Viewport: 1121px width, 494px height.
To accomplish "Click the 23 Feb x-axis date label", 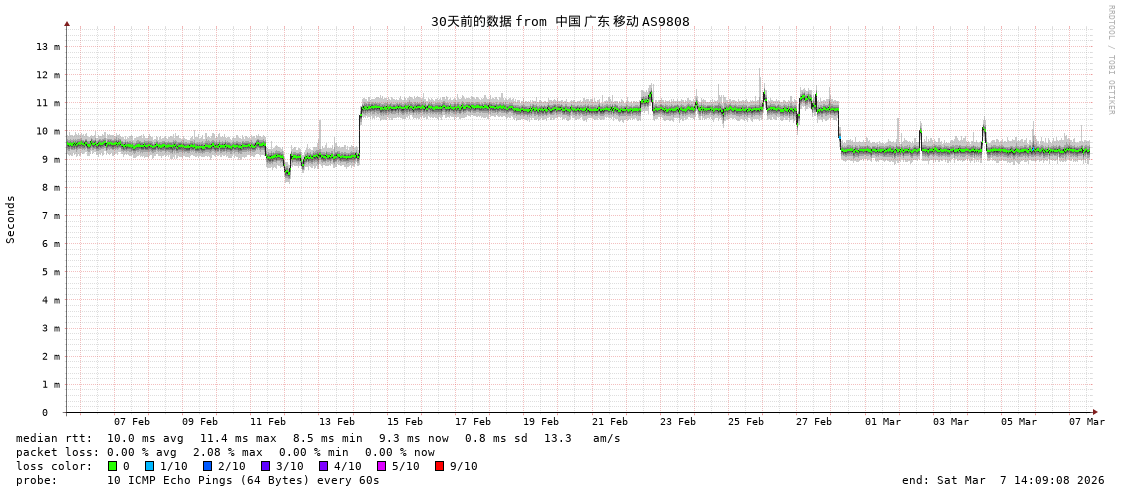I will (677, 422).
